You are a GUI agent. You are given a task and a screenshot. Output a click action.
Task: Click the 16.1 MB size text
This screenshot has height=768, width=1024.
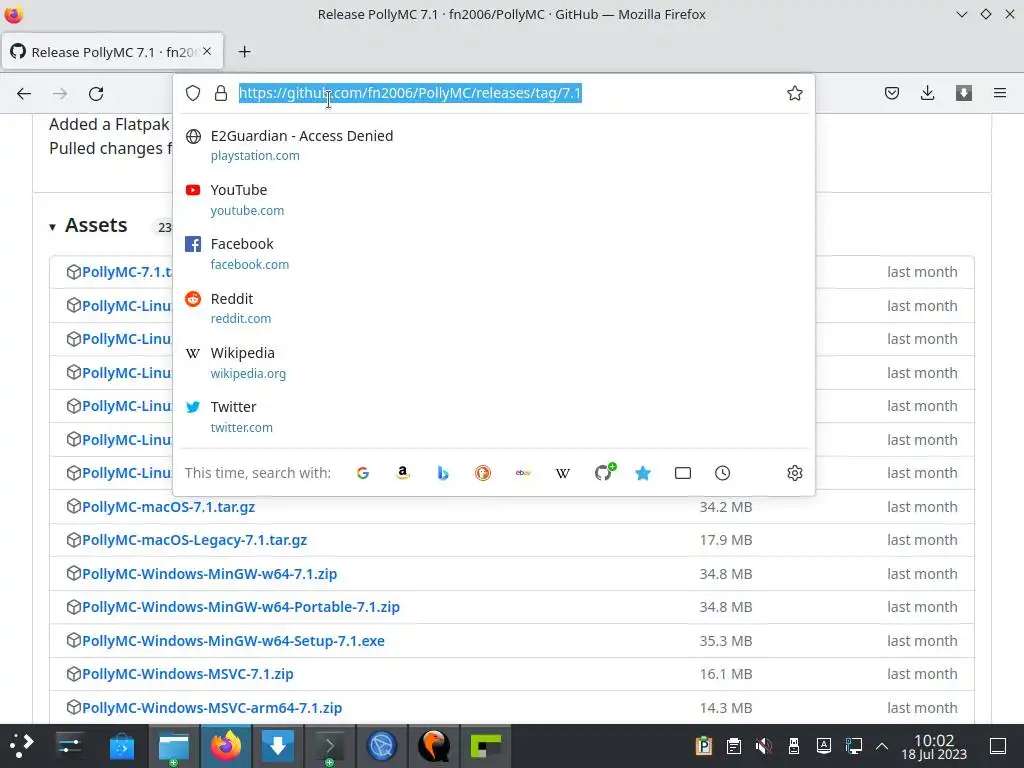pos(726,674)
